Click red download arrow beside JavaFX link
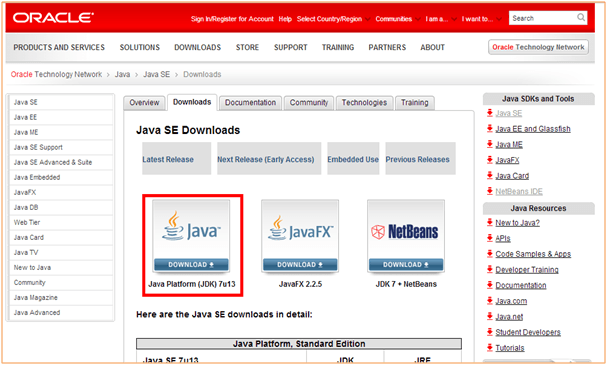615x373 pixels. click(x=489, y=160)
